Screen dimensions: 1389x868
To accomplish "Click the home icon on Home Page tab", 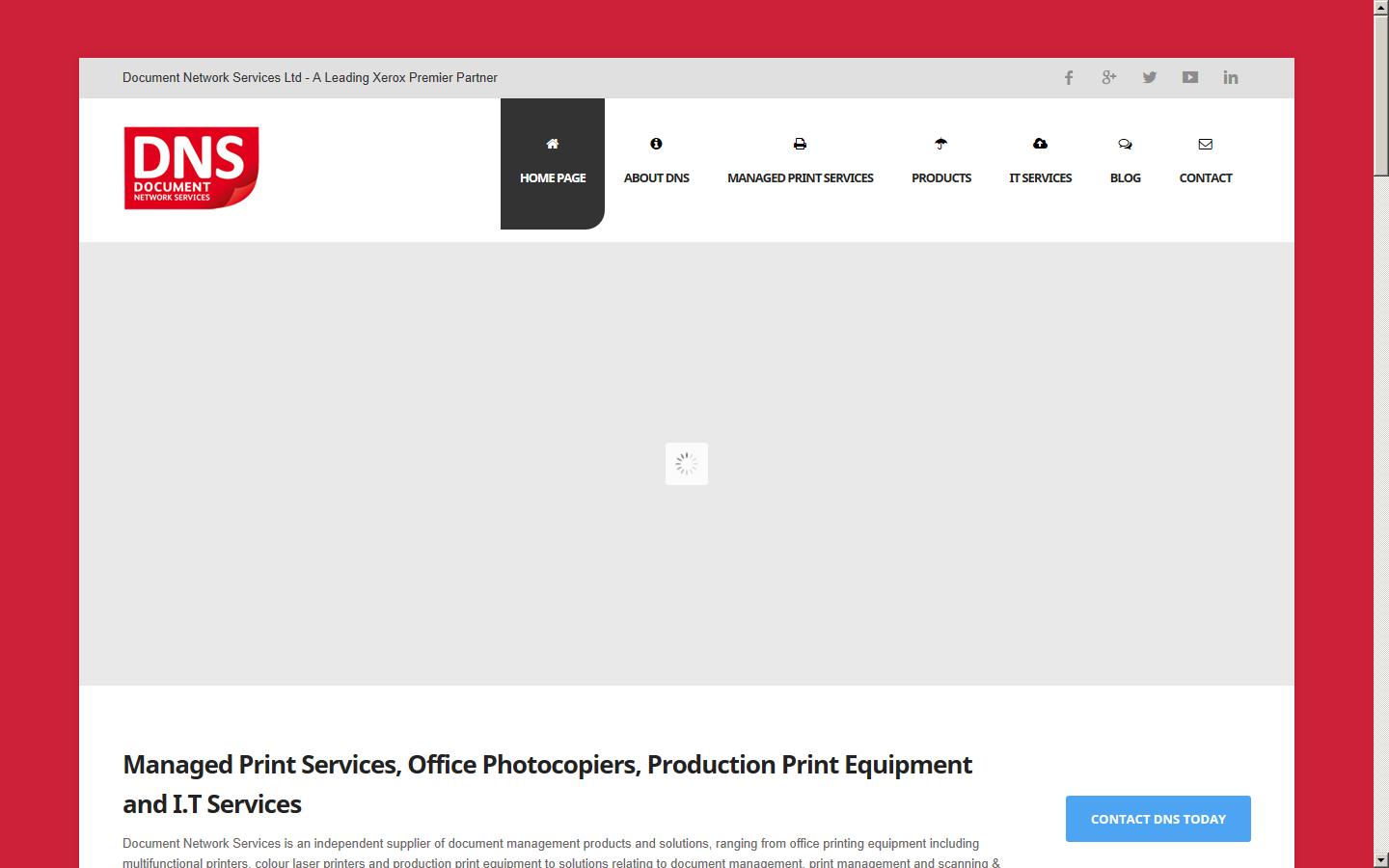I will tap(552, 143).
